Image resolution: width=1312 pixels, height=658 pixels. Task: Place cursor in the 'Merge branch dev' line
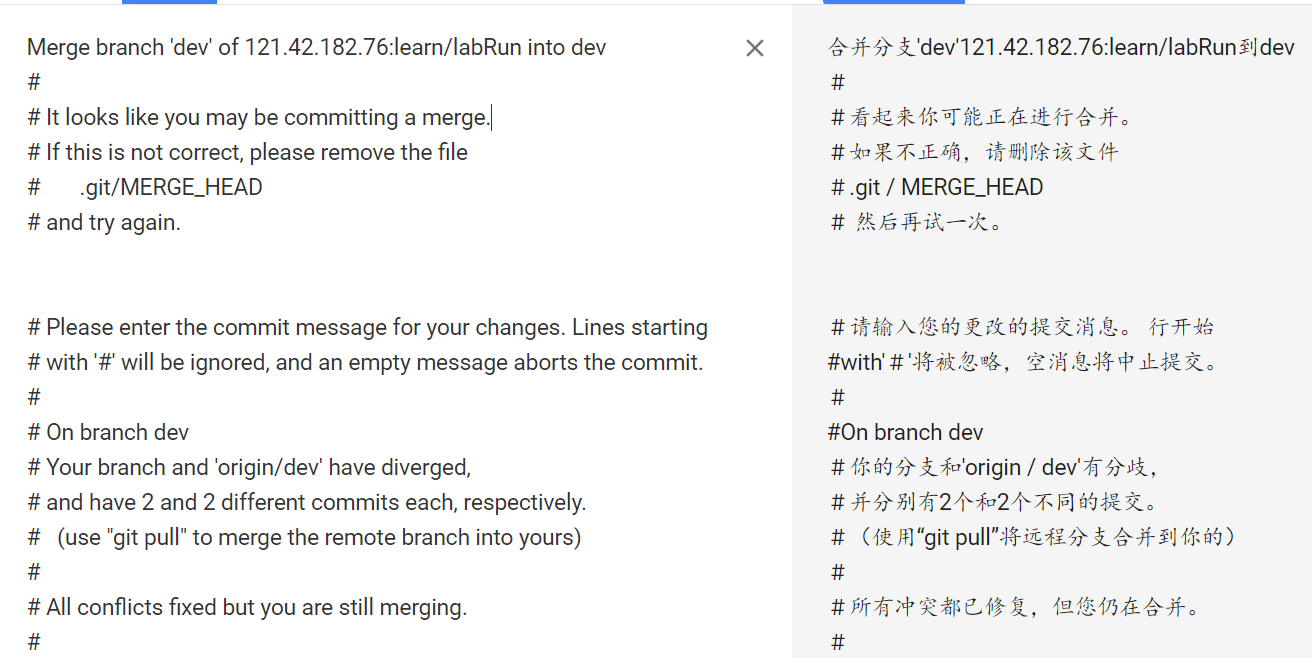[316, 47]
